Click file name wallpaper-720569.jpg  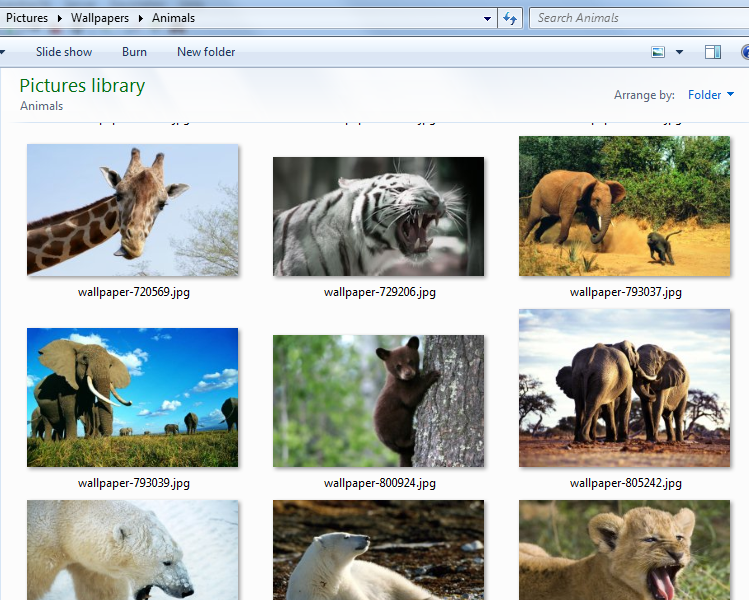click(x=134, y=292)
